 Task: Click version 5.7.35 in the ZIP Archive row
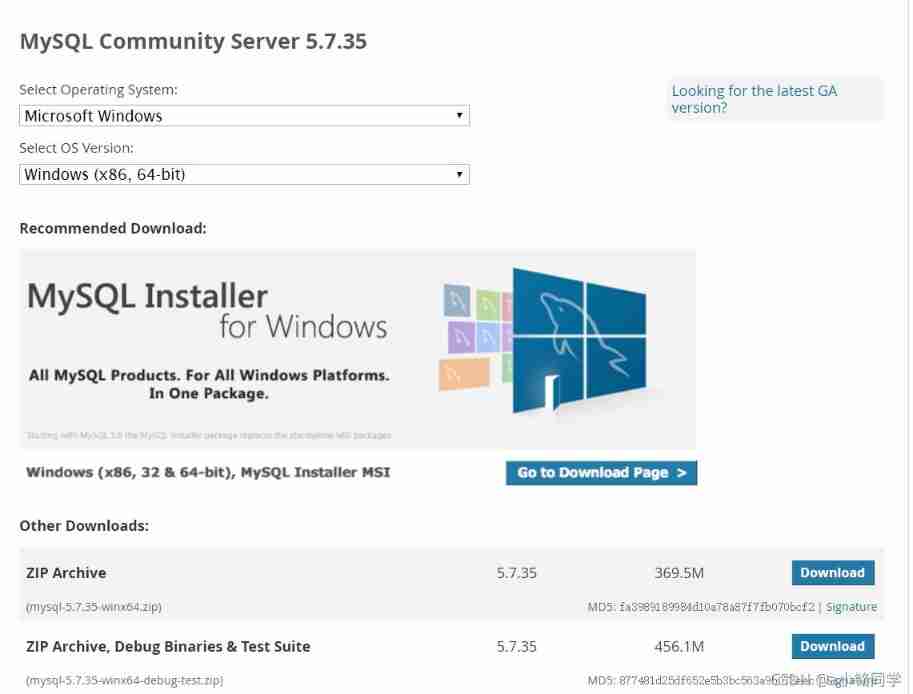point(516,573)
